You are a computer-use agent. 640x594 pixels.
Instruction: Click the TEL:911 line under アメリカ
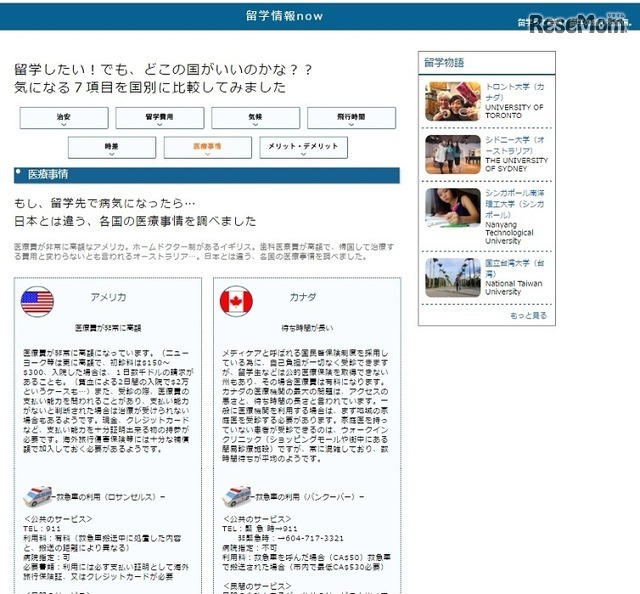coord(42,529)
